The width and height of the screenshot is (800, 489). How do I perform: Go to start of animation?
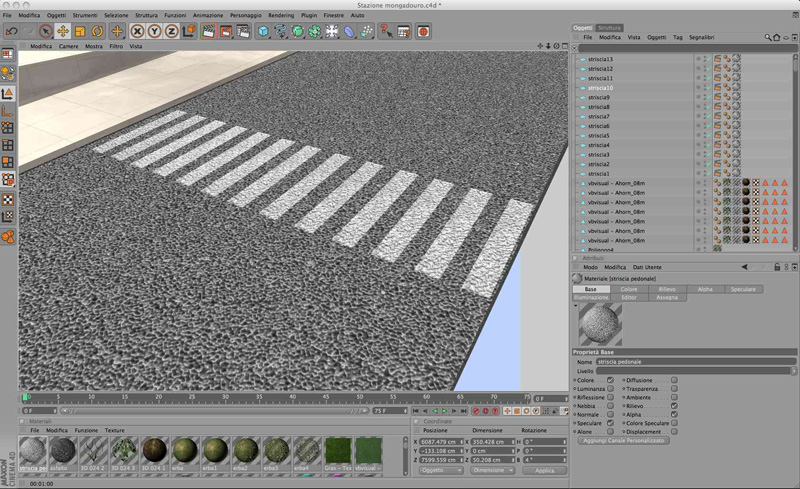click(x=416, y=411)
